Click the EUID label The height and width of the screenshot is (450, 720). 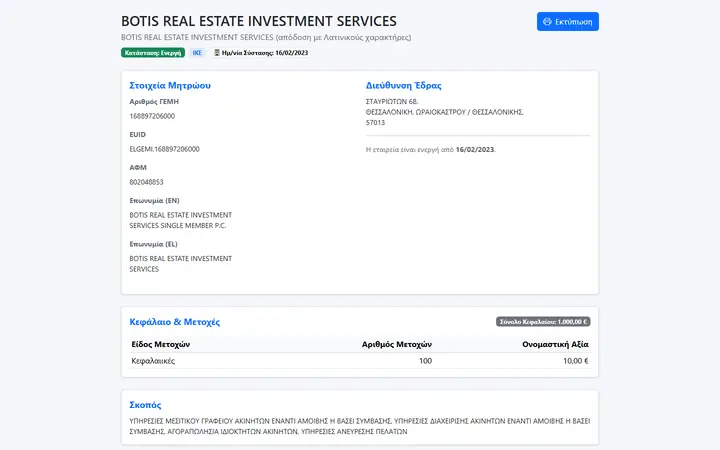tap(137, 135)
